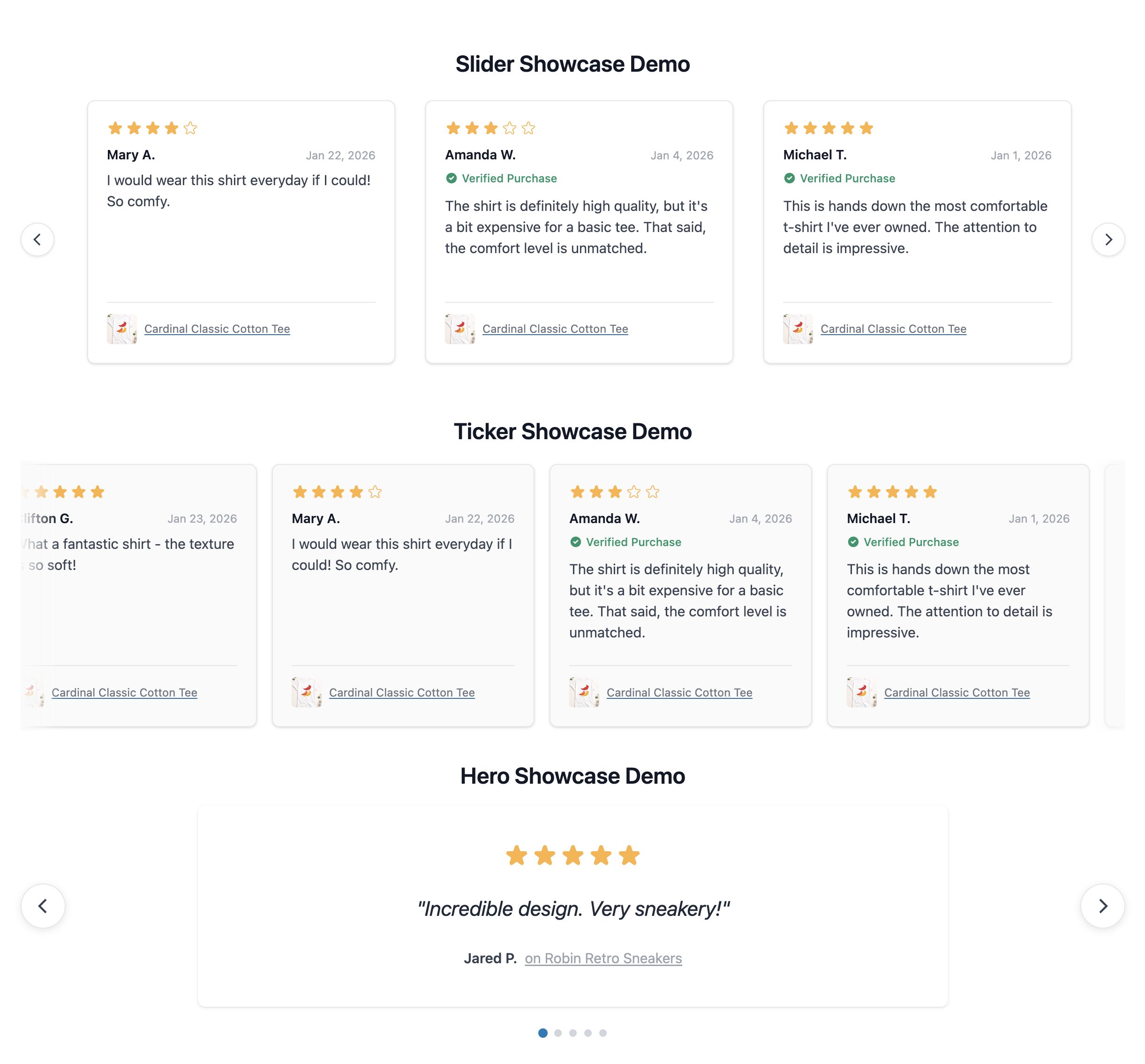Click the right arrow of the Slider Showcase carousel
The width and height of the screenshot is (1145, 1064).
coord(1107,240)
